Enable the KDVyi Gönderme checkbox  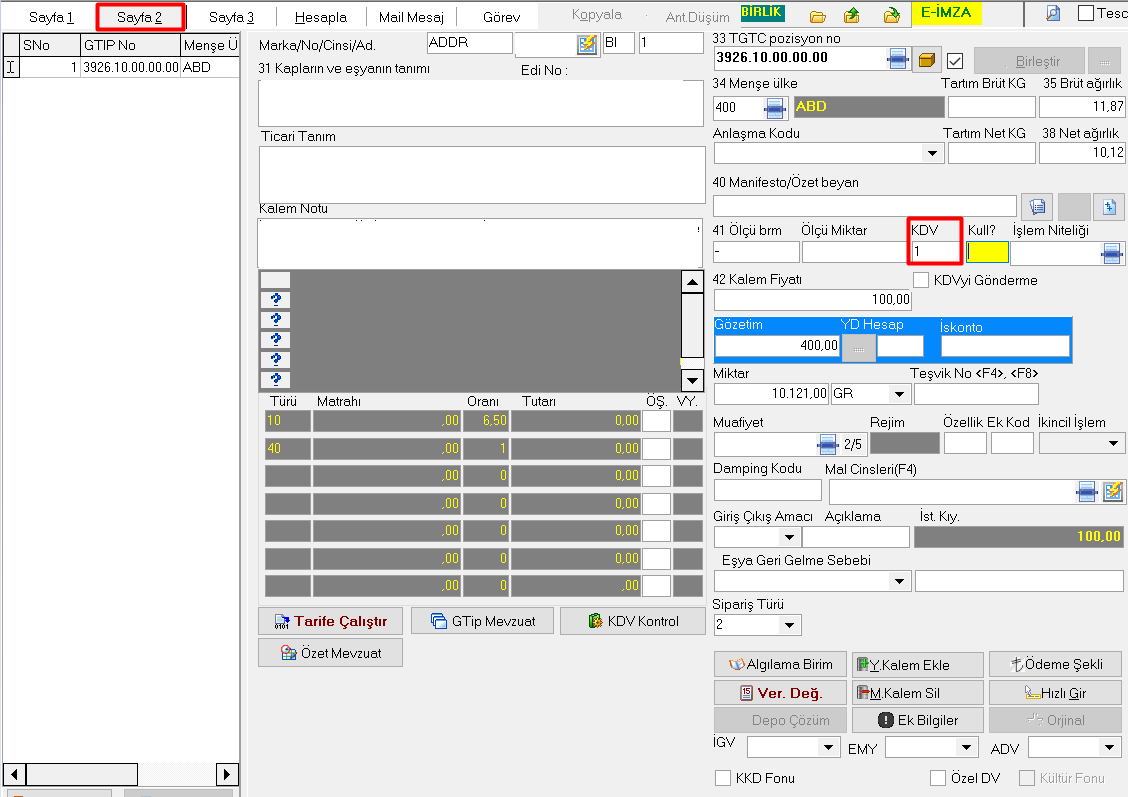921,281
